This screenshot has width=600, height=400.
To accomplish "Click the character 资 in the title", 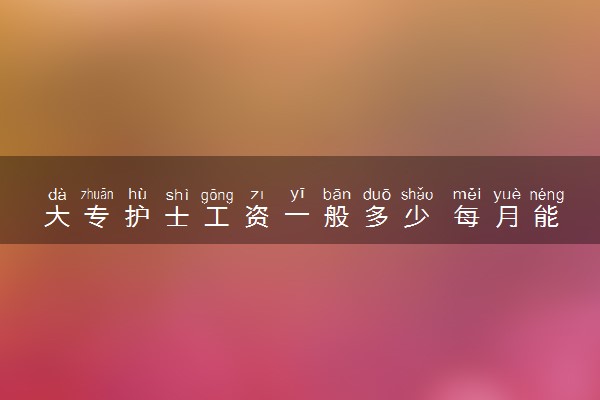I will tap(257, 217).
